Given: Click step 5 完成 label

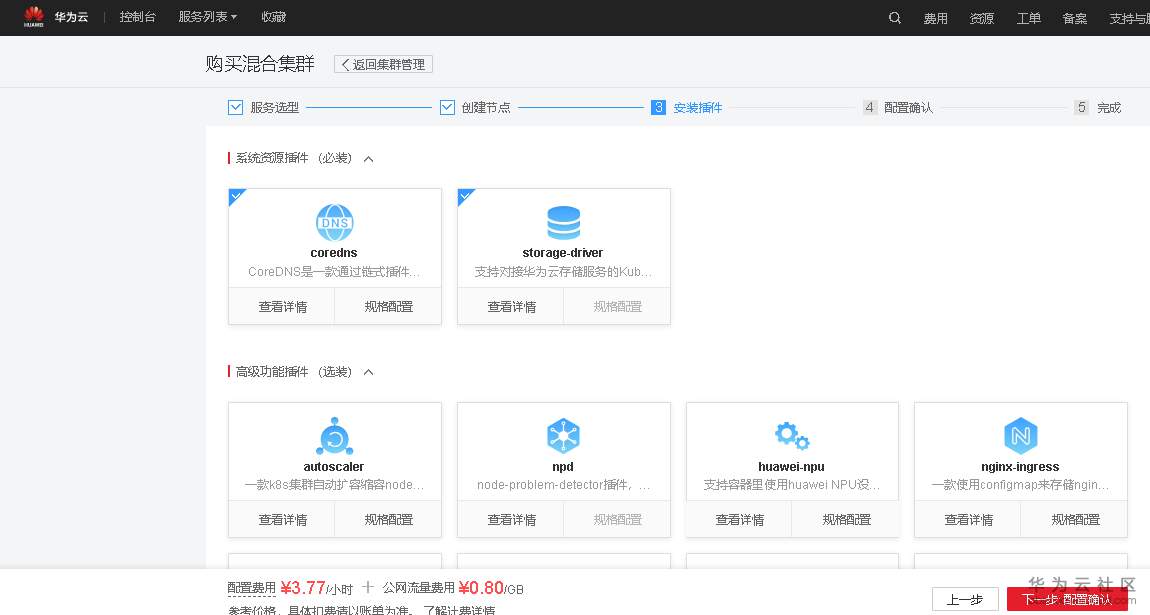Looking at the screenshot, I should click(1109, 108).
